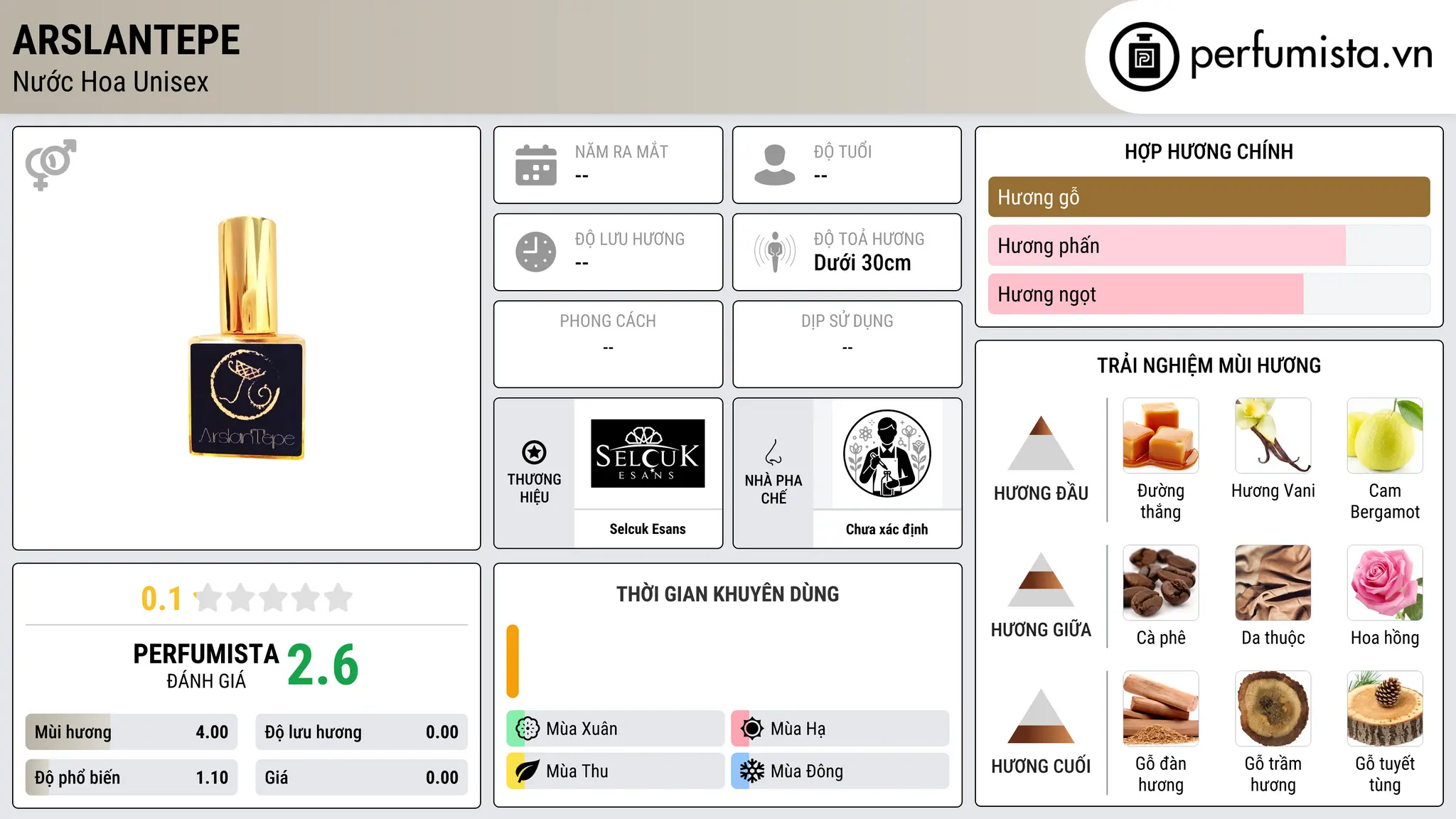Screen dimensions: 1456x819
Task: Select the Hoa hồng note image
Action: click(1385, 583)
